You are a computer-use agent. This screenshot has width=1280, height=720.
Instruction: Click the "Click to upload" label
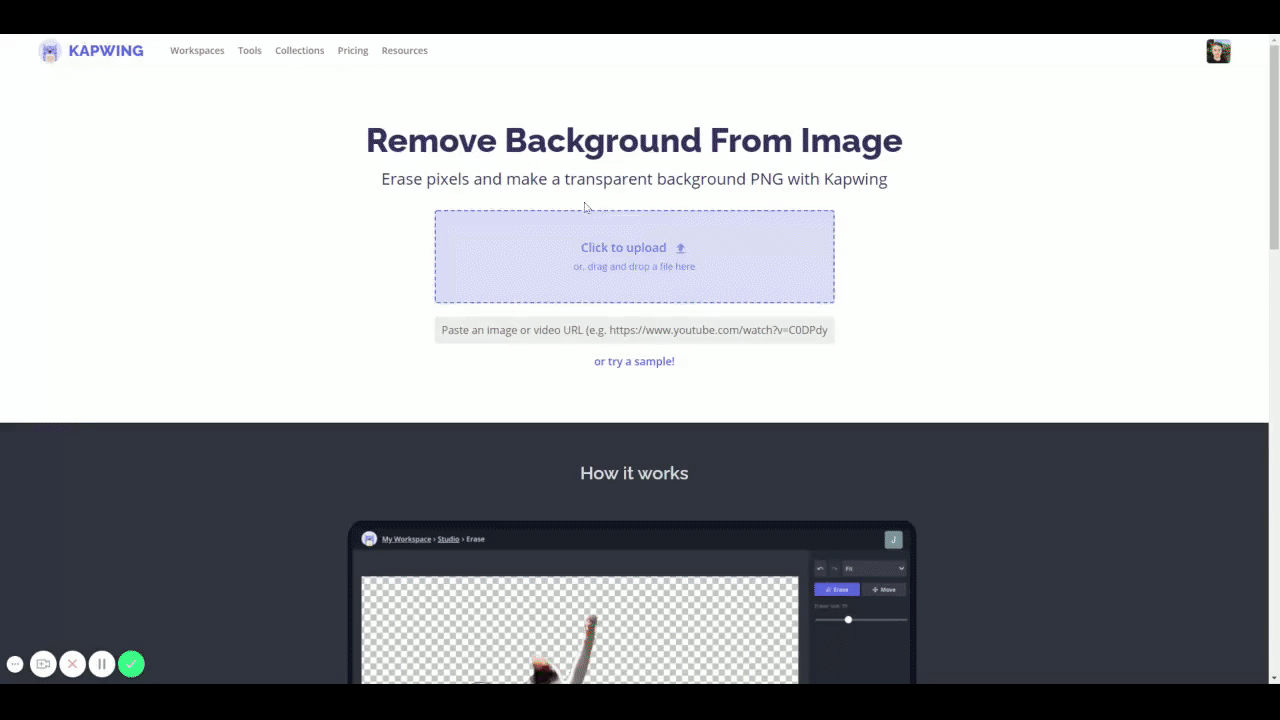[x=623, y=248]
